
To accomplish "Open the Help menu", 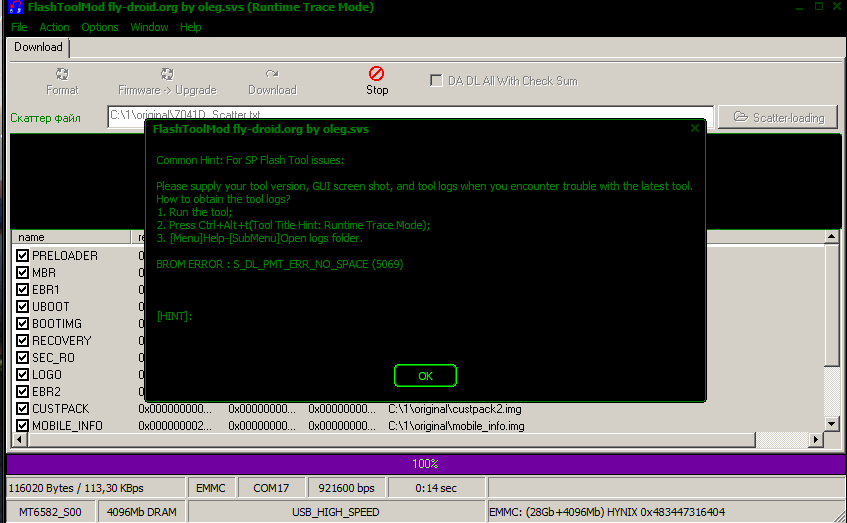I will tap(190, 27).
